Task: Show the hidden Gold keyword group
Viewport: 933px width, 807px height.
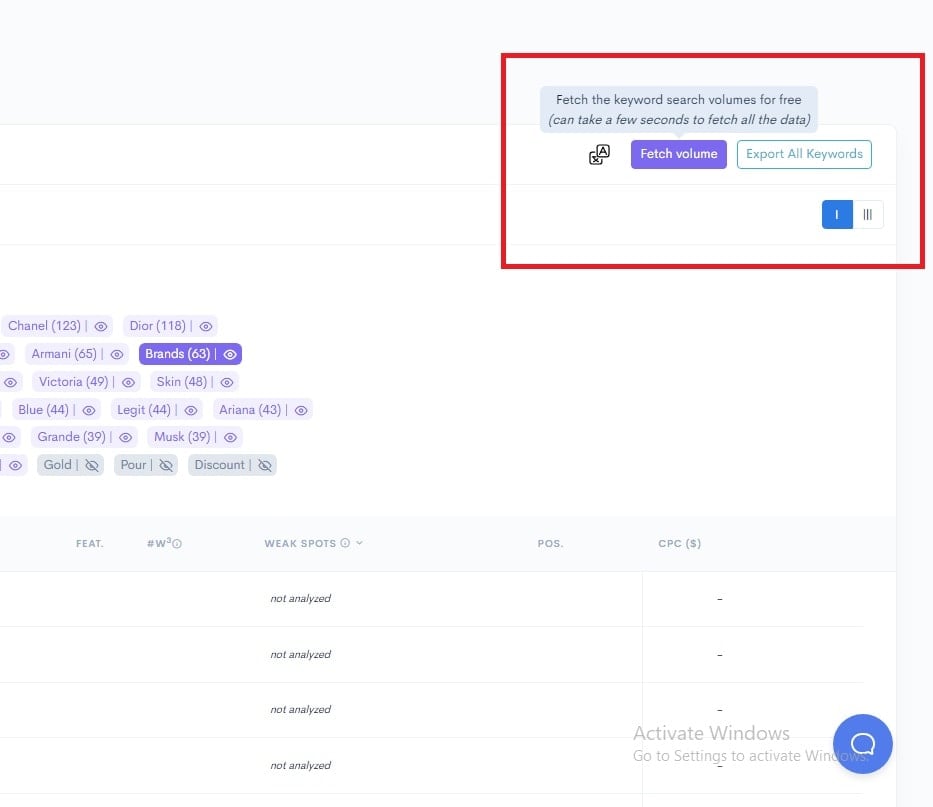Action: 91,464
